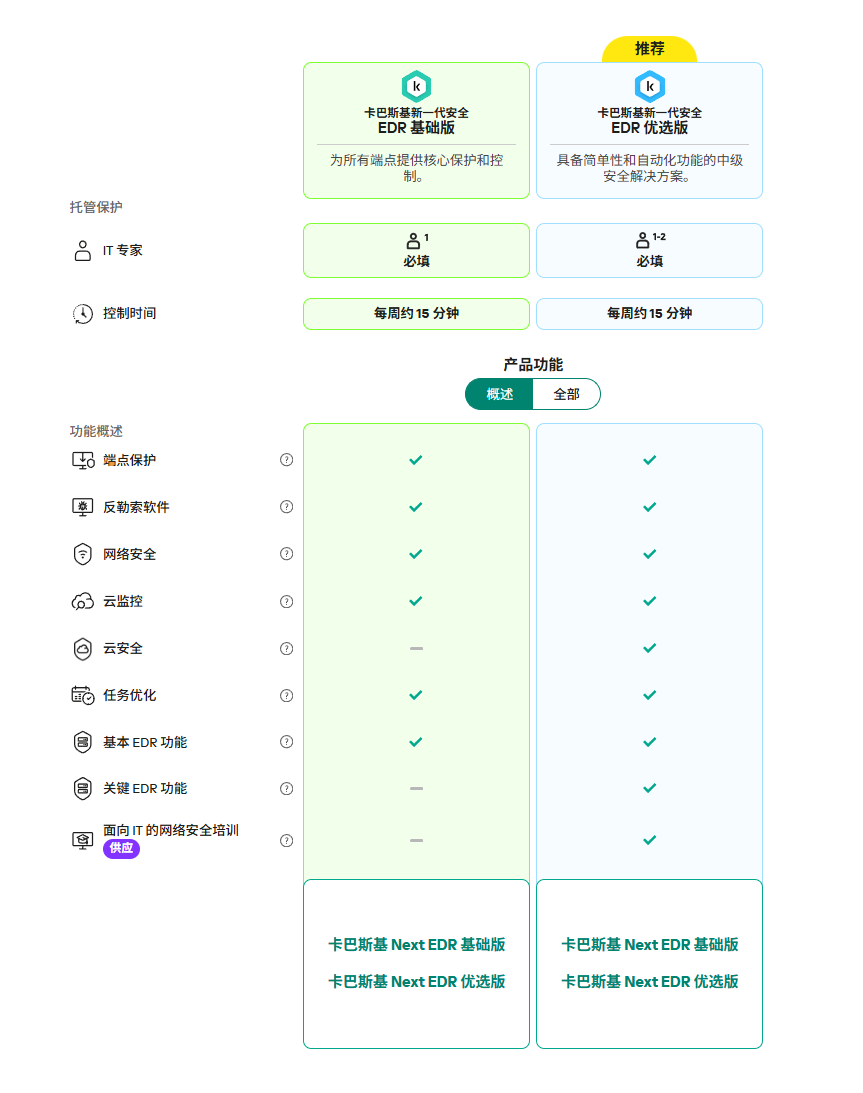863x1093 pixels.
Task: Click the yellow 推荐 recommended tag
Action: click(649, 48)
